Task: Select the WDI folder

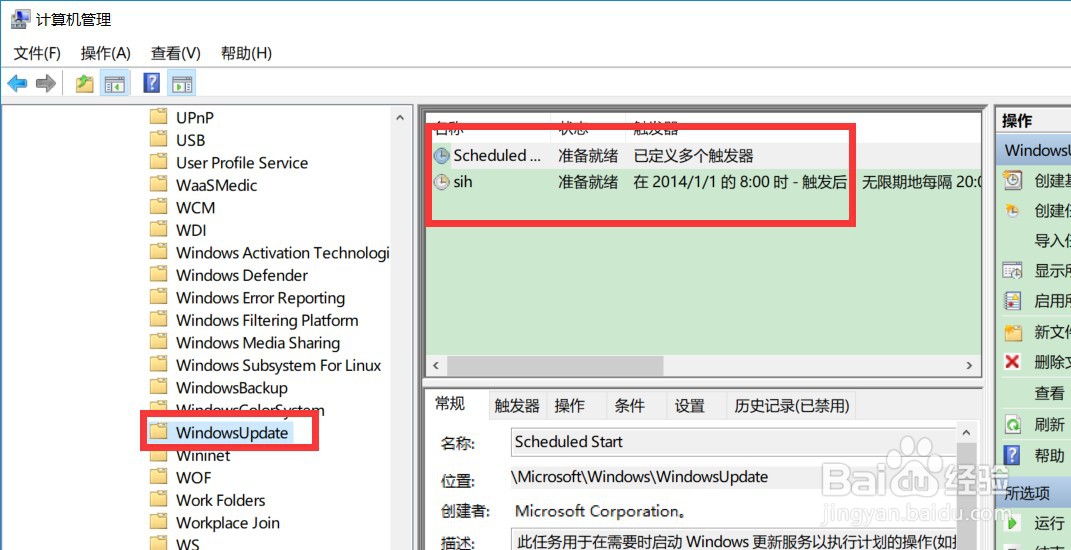Action: [191, 230]
